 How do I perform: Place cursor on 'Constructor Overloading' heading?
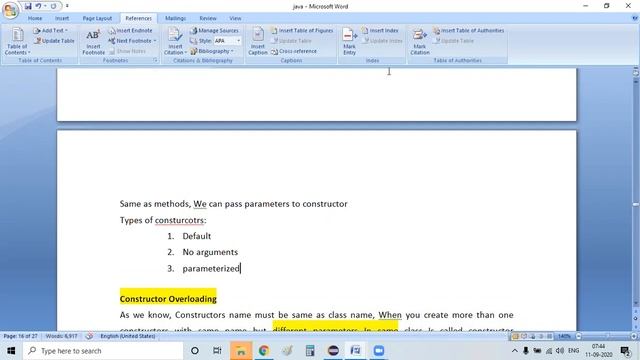coord(168,299)
